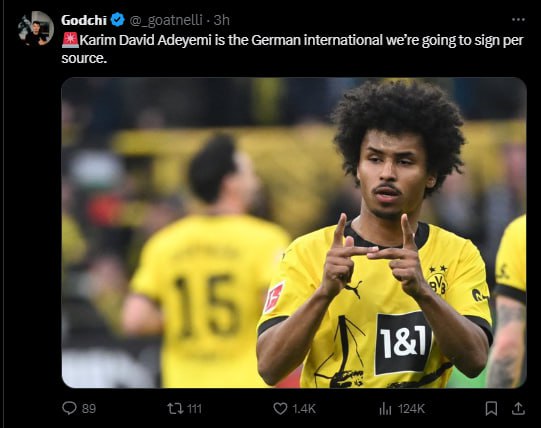
Task: Open the three-dot more options menu
Action: (518, 20)
